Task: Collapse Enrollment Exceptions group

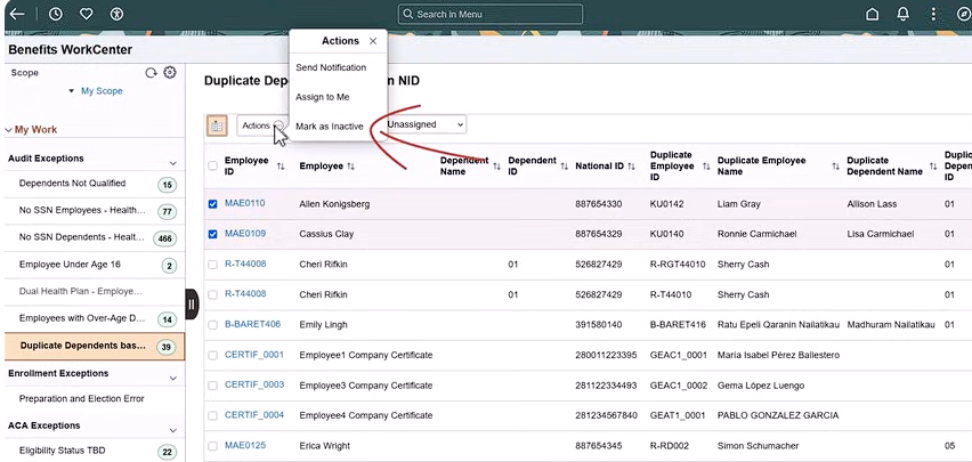Action: pos(172,378)
